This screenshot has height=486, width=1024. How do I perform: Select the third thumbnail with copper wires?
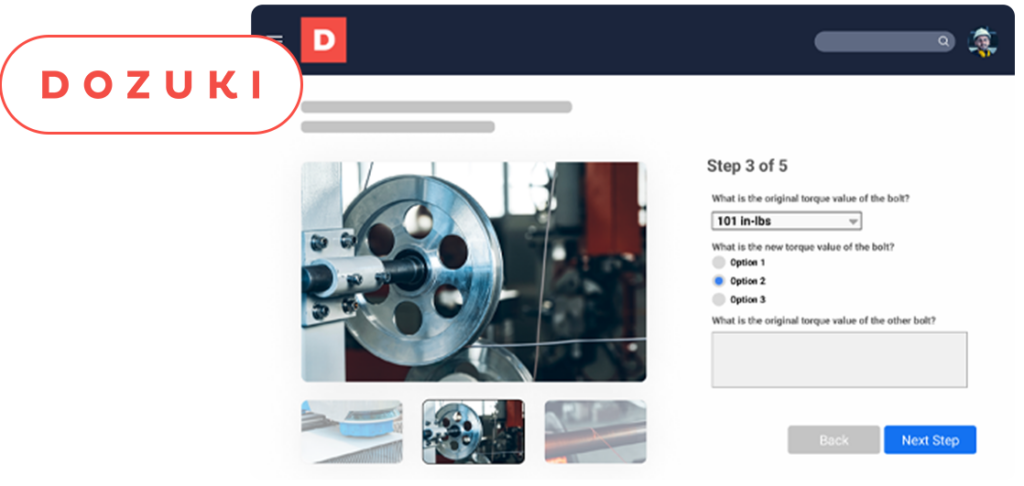[595, 431]
